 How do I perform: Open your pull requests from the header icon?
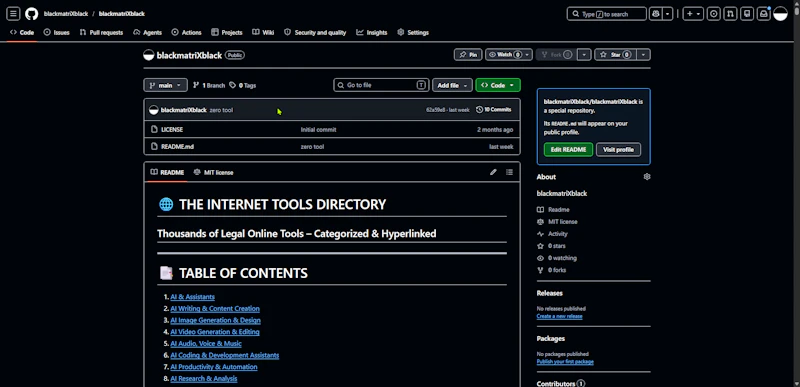[x=731, y=14]
